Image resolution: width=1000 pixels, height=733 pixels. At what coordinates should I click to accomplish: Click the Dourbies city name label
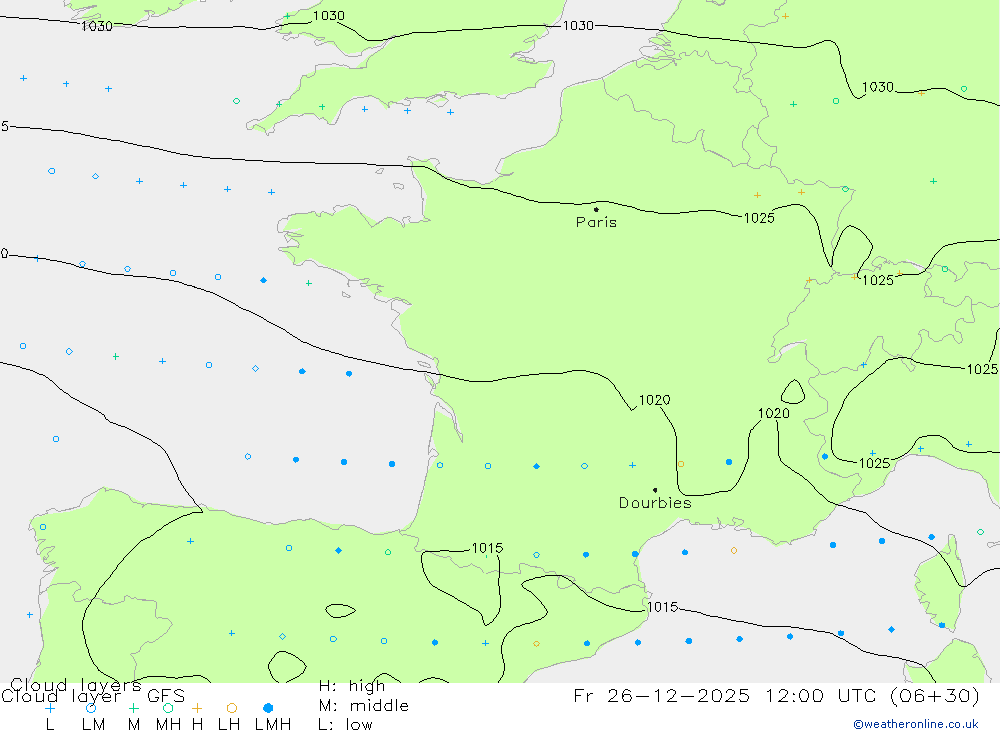(655, 503)
